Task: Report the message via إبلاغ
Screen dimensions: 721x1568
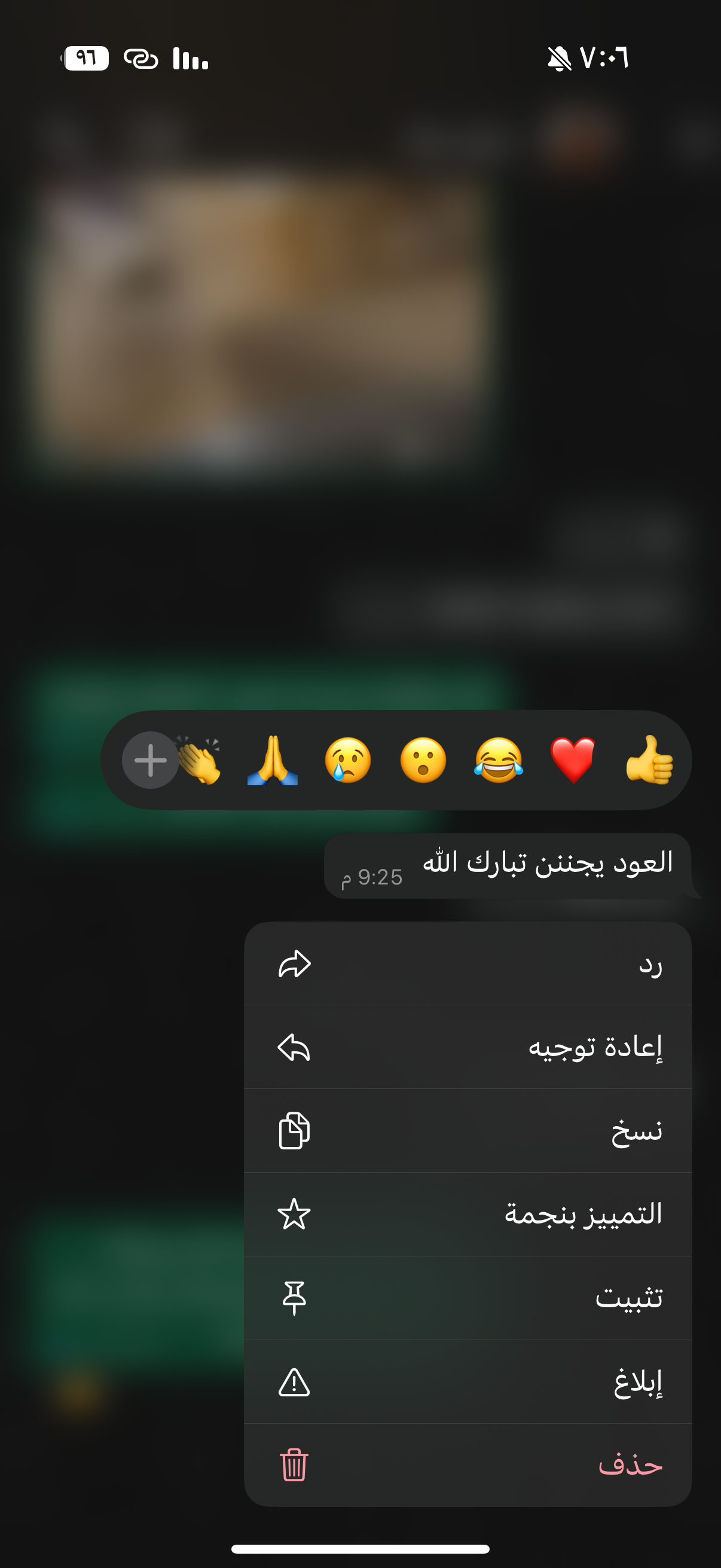Action: click(x=468, y=1381)
